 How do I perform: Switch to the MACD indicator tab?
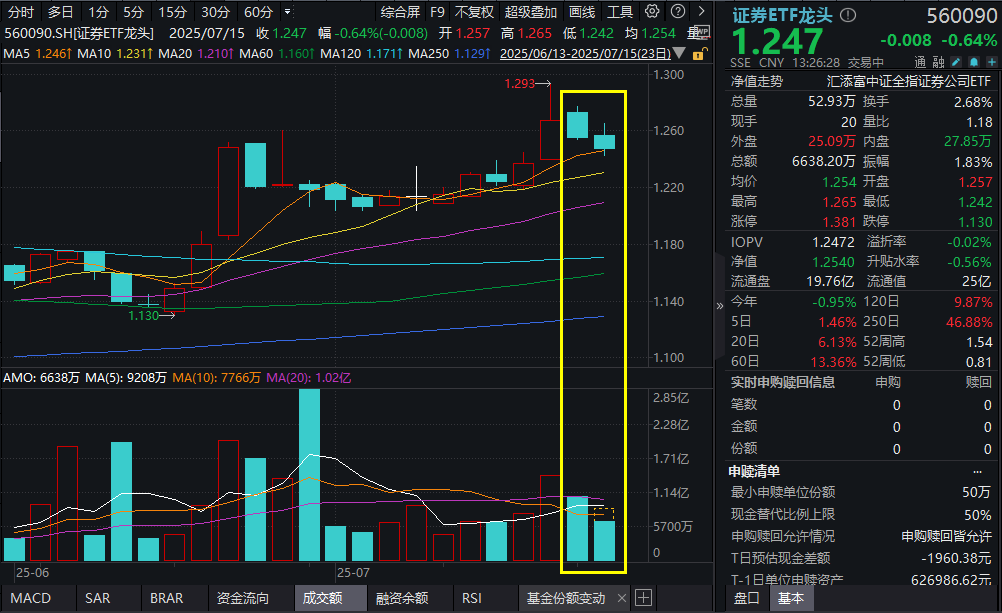32,598
